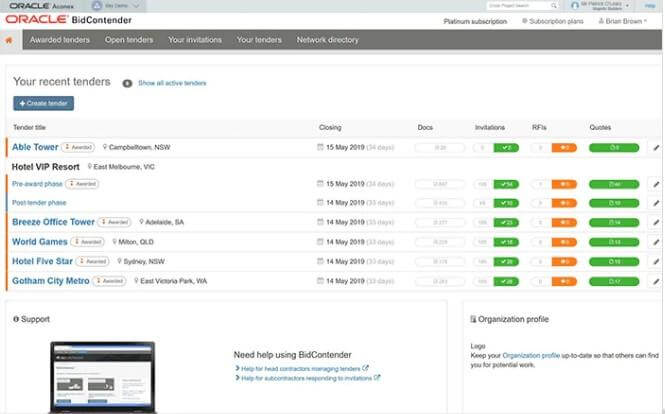
Task: Click the Awarded badge next to Able Tower
Action: pos(78,147)
